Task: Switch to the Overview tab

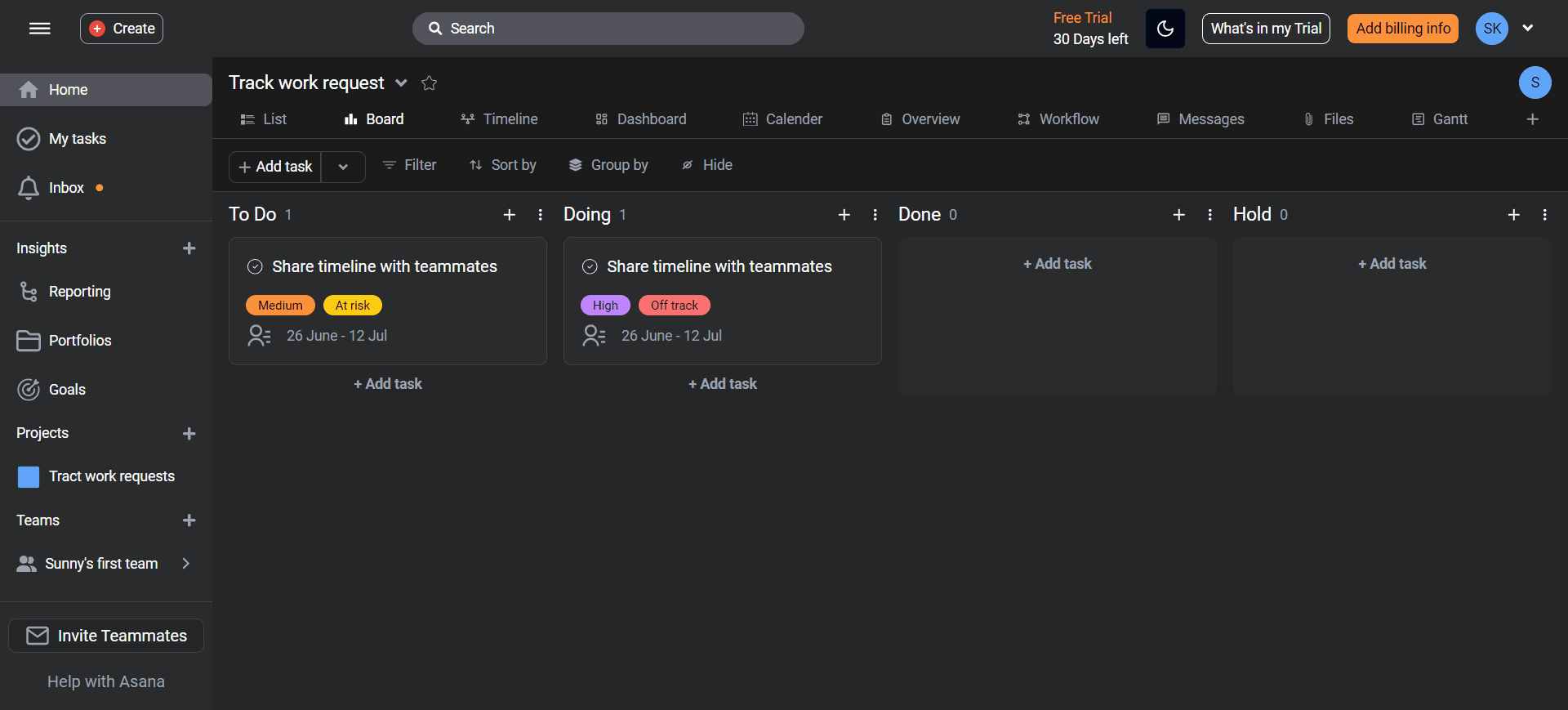Action: pyautogui.click(x=920, y=119)
